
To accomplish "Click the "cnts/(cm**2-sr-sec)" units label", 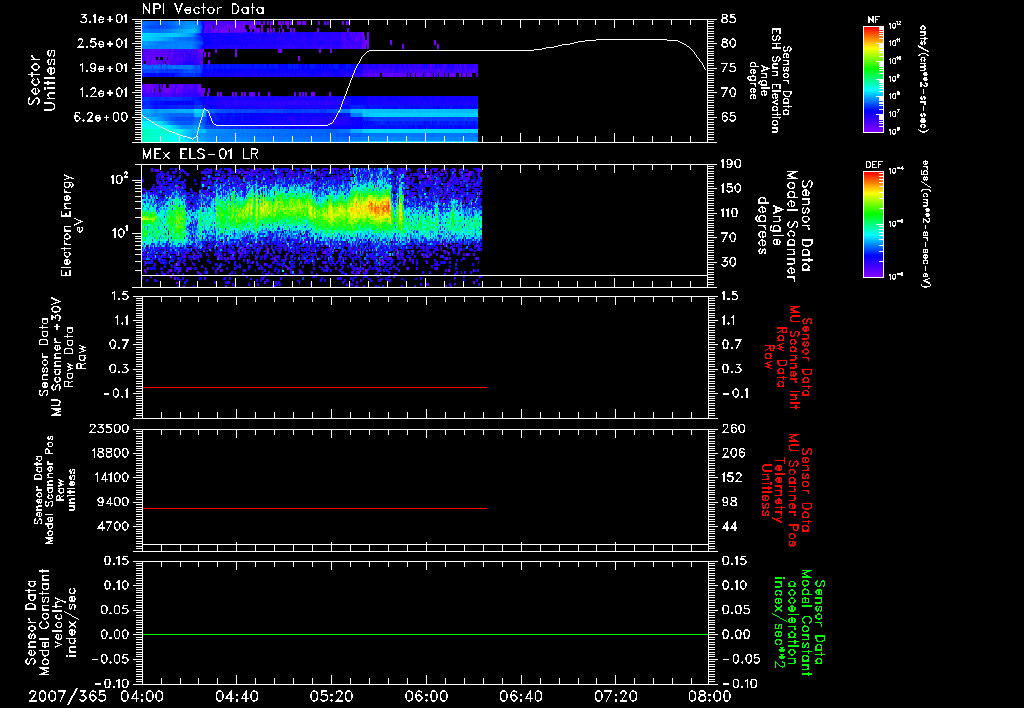I will 923,78.
